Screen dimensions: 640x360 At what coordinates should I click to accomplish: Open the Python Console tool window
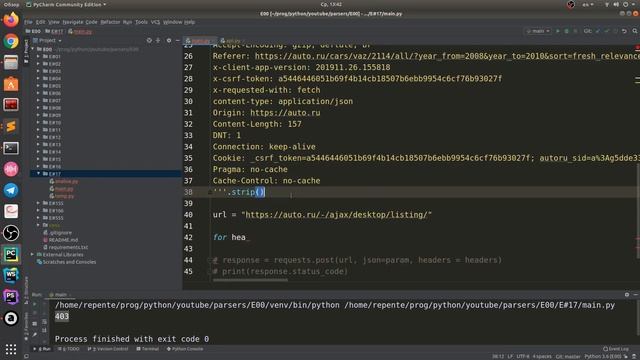(x=185, y=349)
